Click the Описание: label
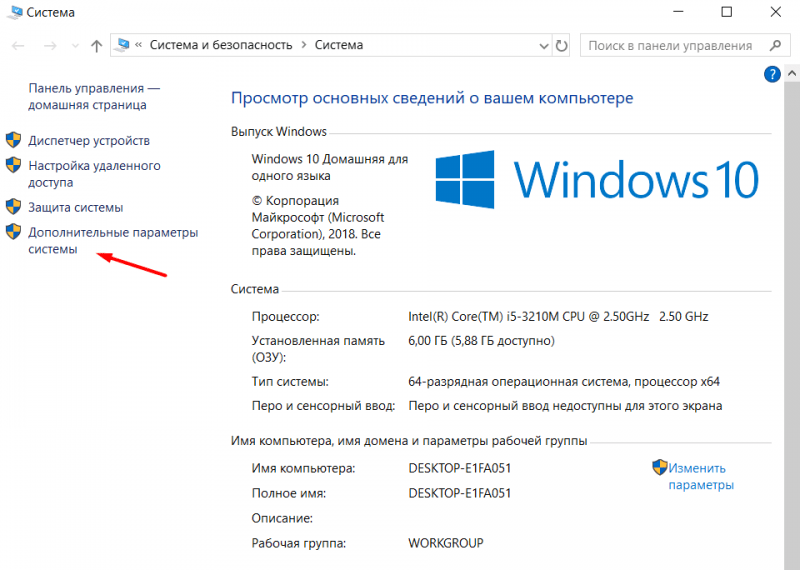This screenshot has width=800, height=570. click(x=282, y=518)
